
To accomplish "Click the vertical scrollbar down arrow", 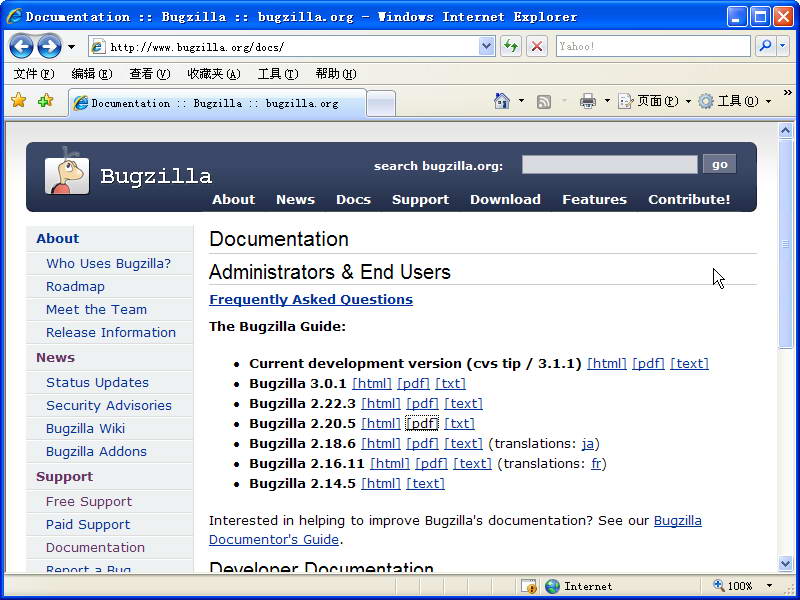I will pyautogui.click(x=786, y=563).
